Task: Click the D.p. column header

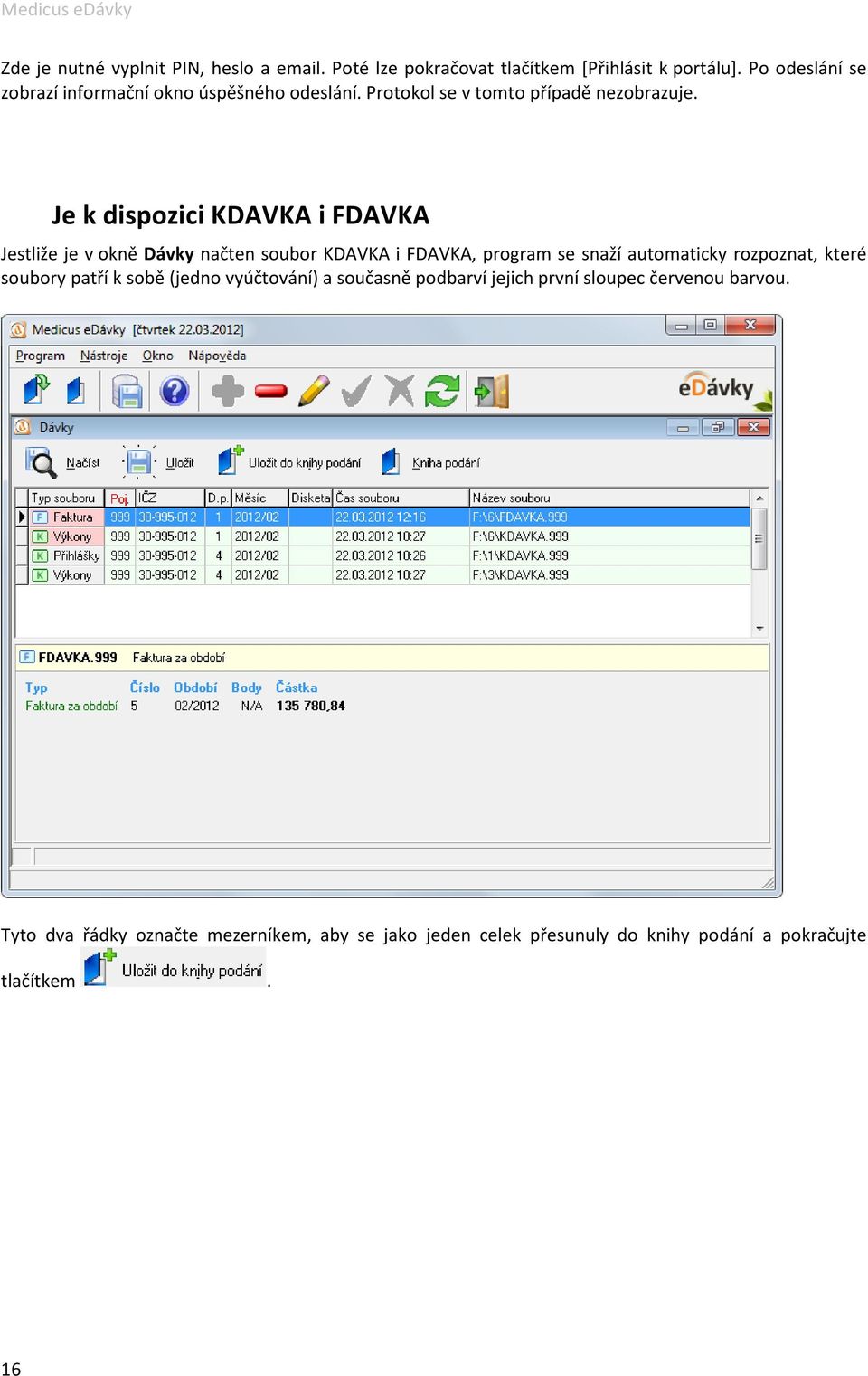Action: click(218, 498)
